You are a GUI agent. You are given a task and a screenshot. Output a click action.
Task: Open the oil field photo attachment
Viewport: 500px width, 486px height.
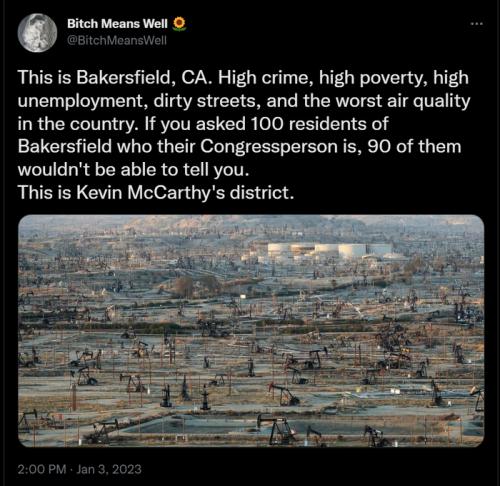[x=251, y=331]
